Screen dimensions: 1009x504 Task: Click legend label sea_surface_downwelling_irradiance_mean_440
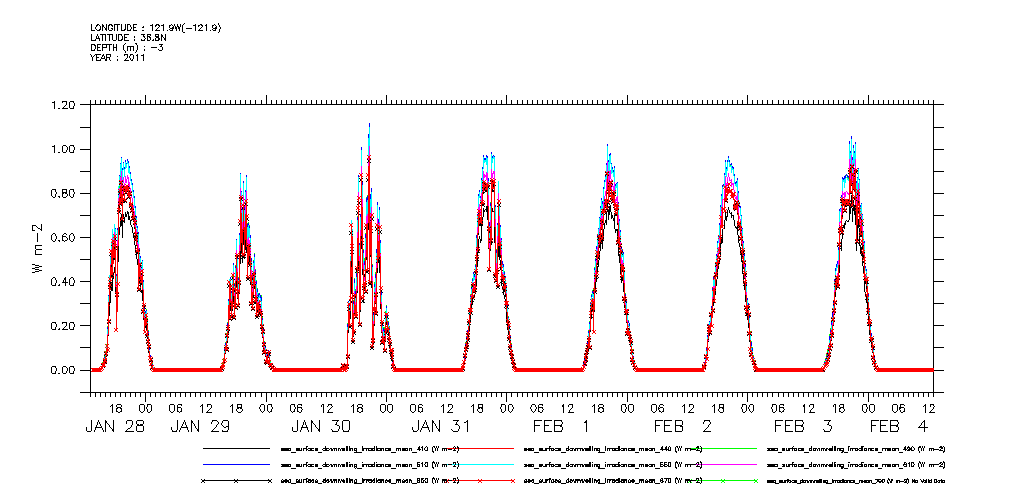613,448
